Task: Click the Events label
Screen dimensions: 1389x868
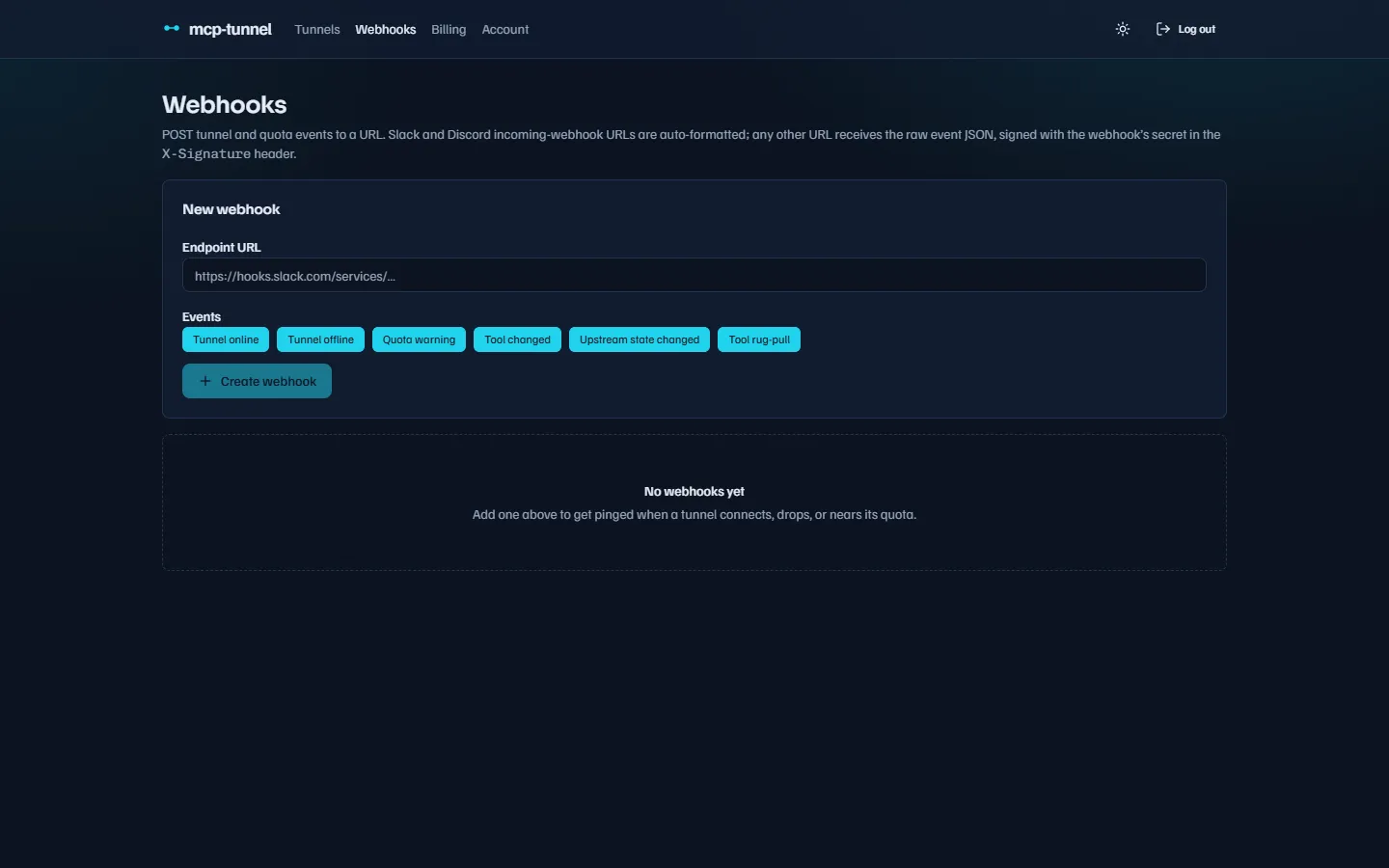Action: pos(202,316)
